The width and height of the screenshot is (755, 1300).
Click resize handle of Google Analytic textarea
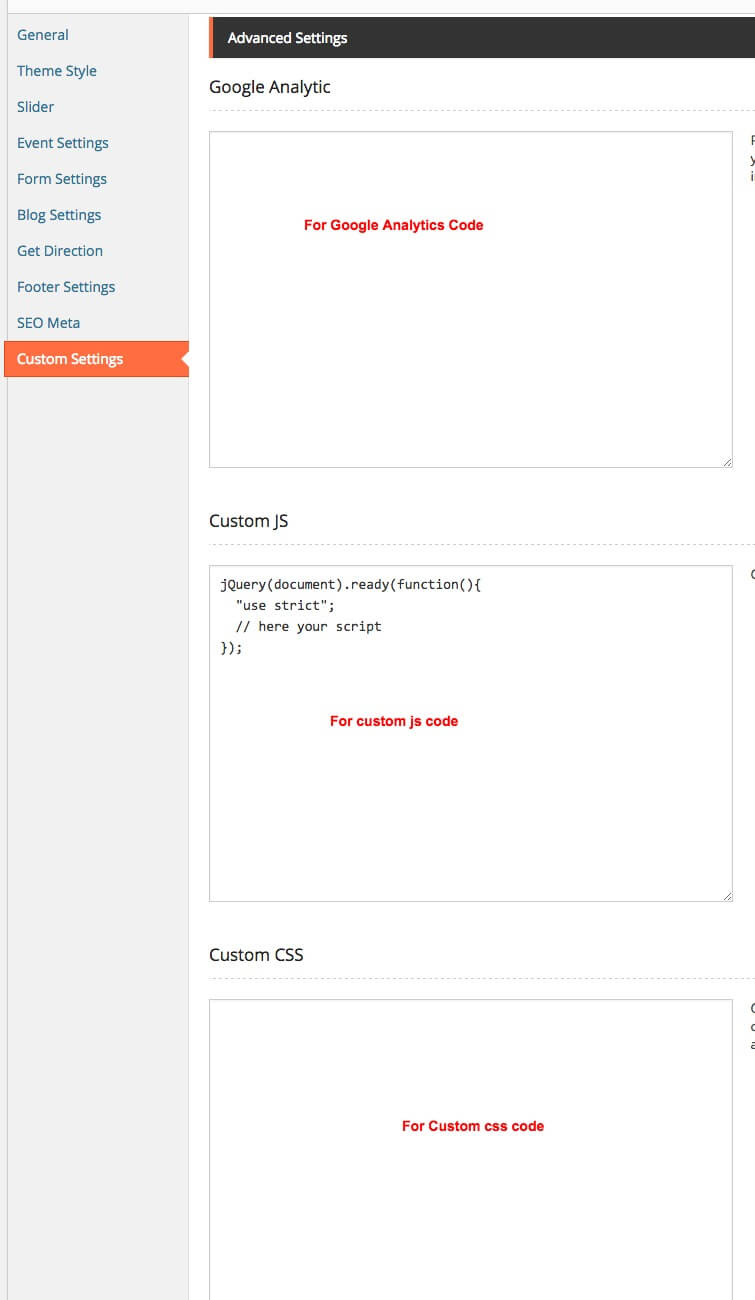(x=727, y=462)
